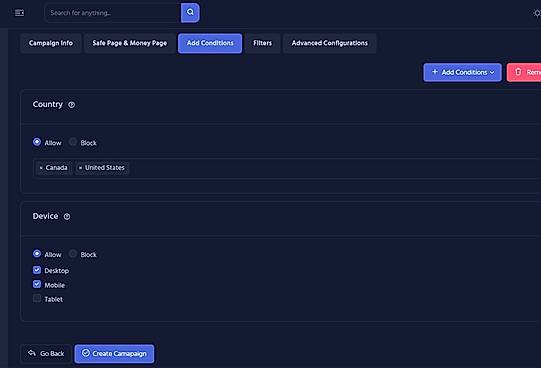
Task: Select Allow radio under Country
Action: click(x=37, y=142)
